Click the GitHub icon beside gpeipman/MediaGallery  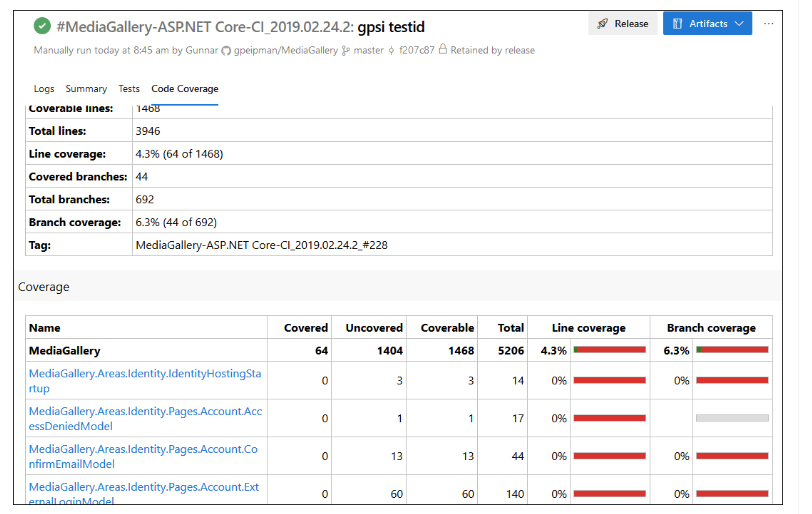coord(226,50)
